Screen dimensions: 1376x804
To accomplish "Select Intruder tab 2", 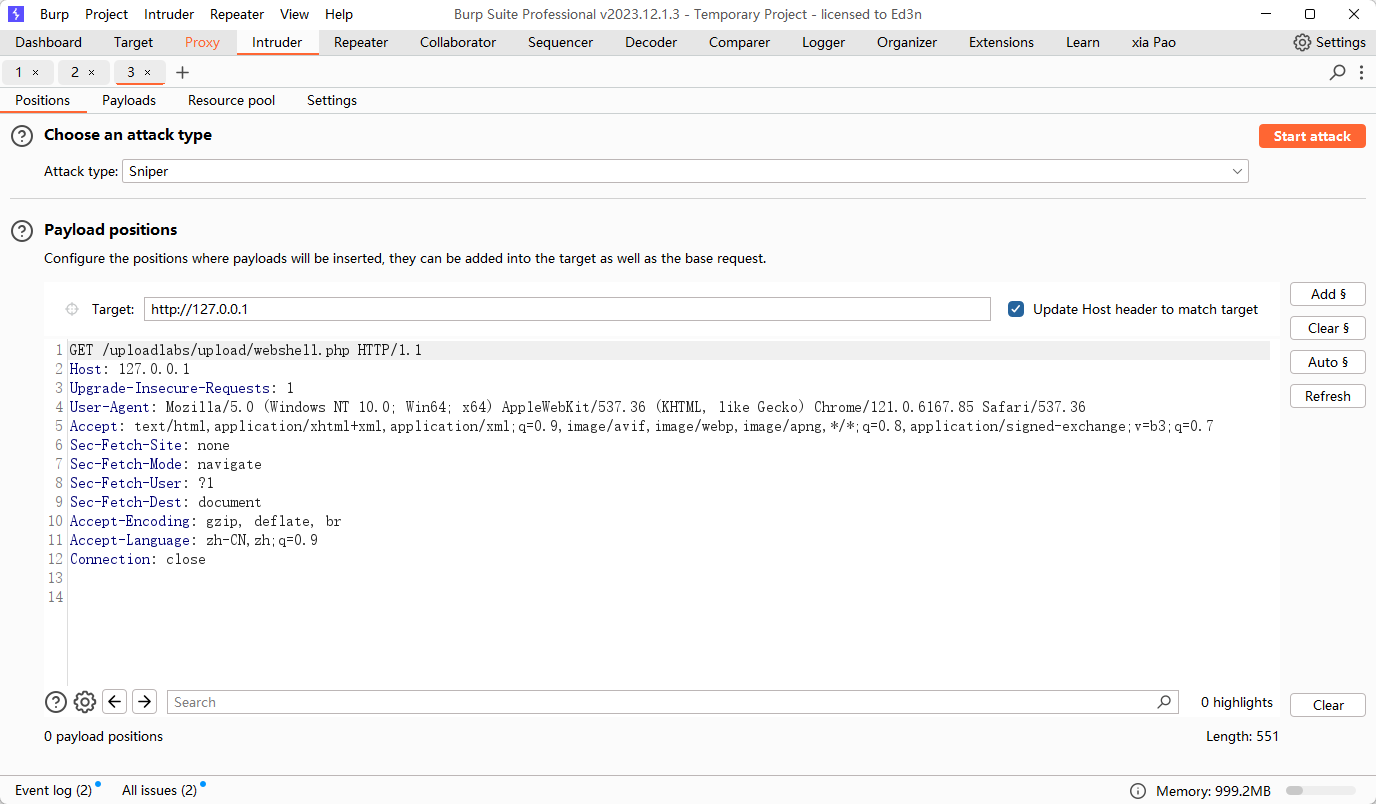I will 74,72.
